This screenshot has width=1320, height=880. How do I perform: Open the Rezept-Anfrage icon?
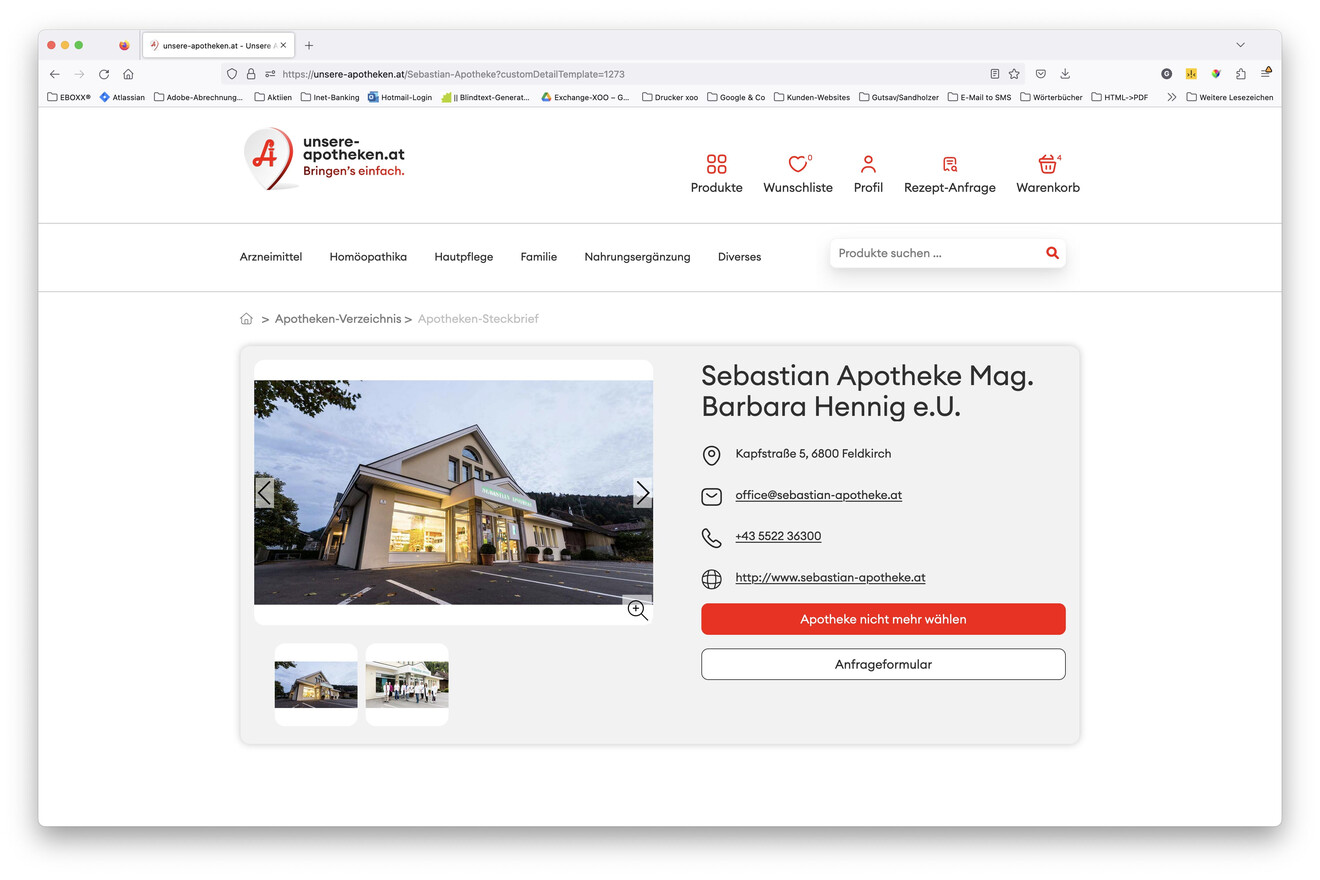949,164
